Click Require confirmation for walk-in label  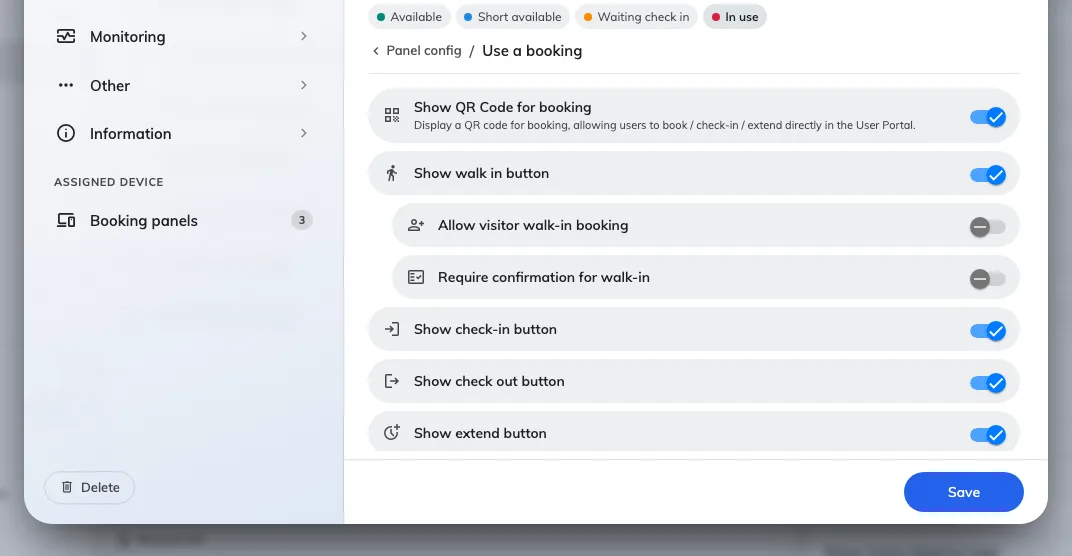click(544, 277)
